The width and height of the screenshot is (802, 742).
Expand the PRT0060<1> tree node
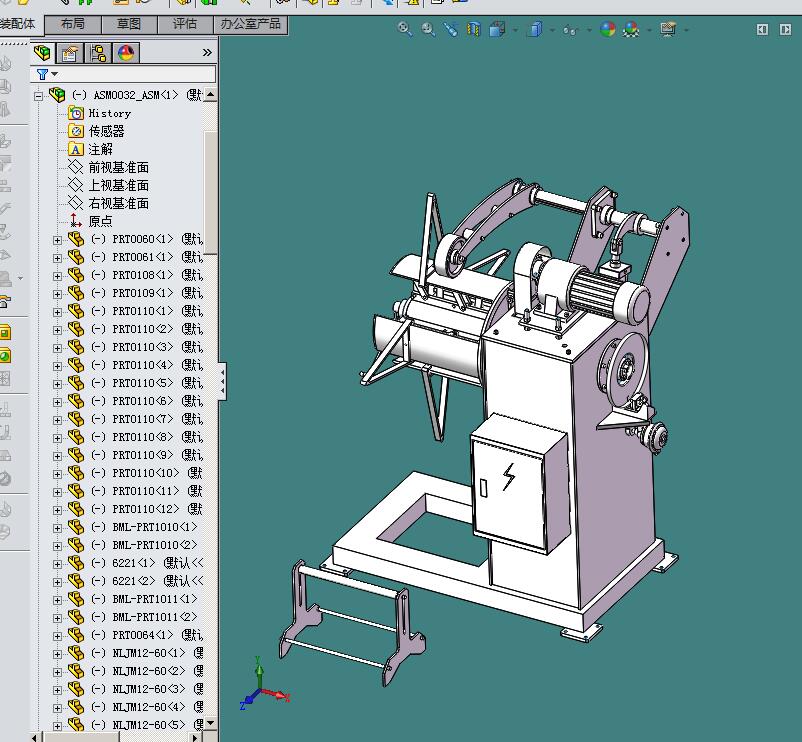point(57,240)
